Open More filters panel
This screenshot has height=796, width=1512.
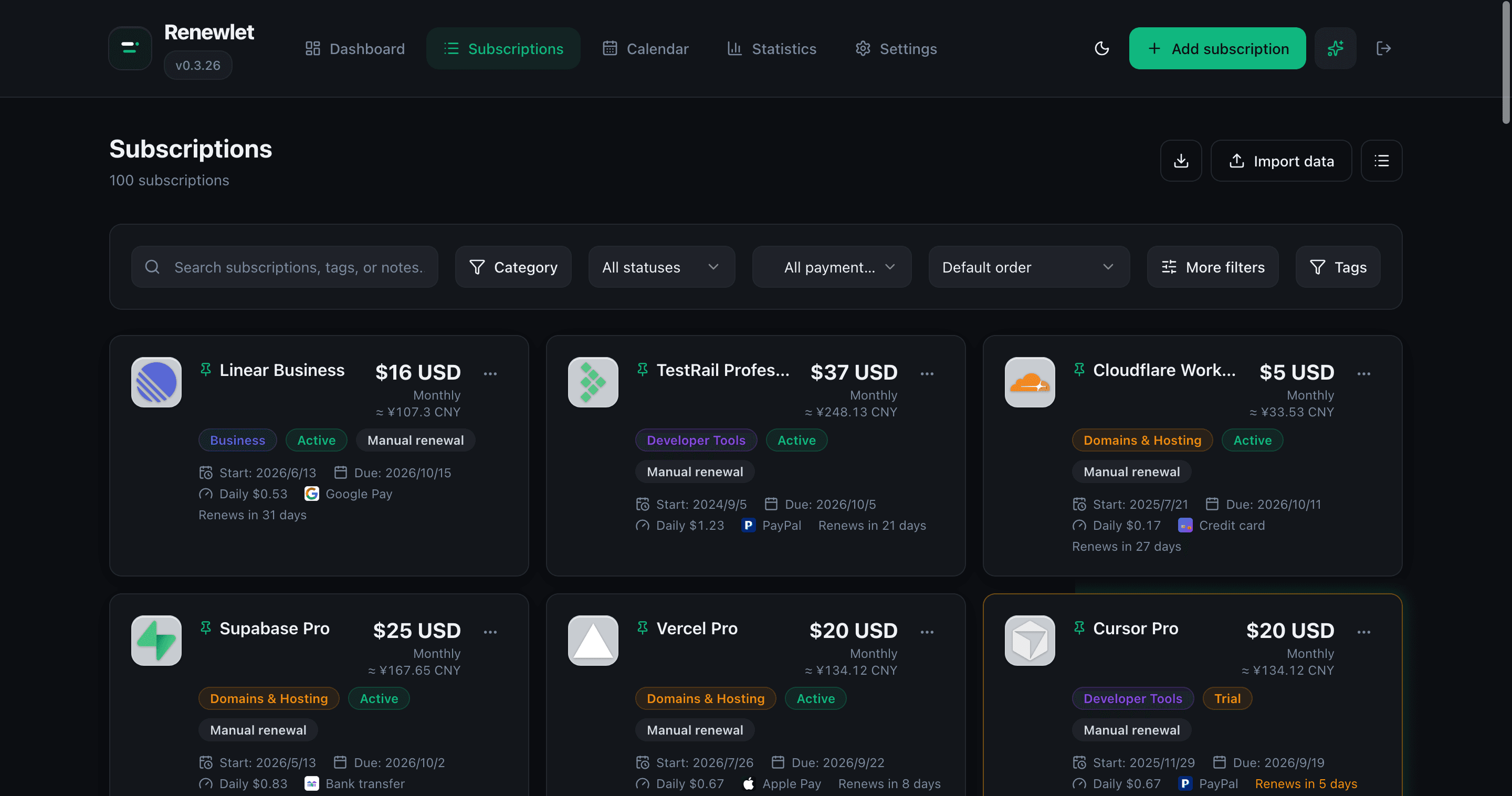coord(1213,267)
